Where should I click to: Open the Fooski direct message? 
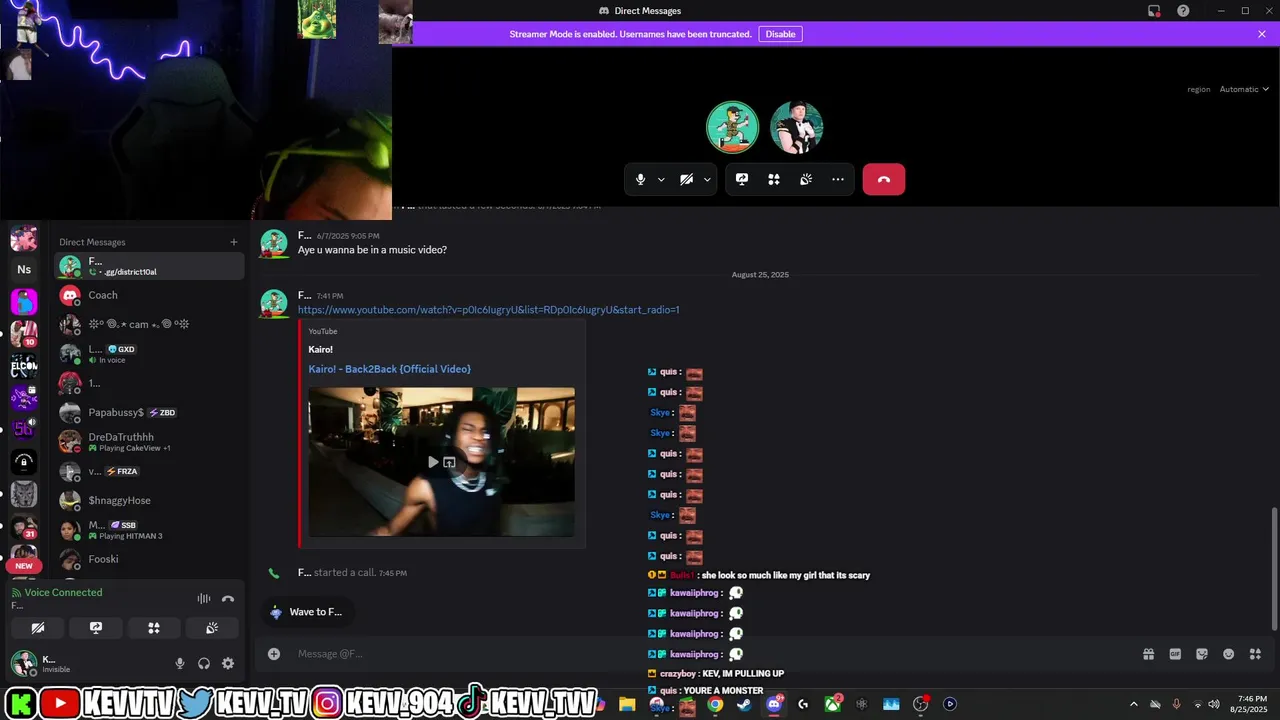149,559
